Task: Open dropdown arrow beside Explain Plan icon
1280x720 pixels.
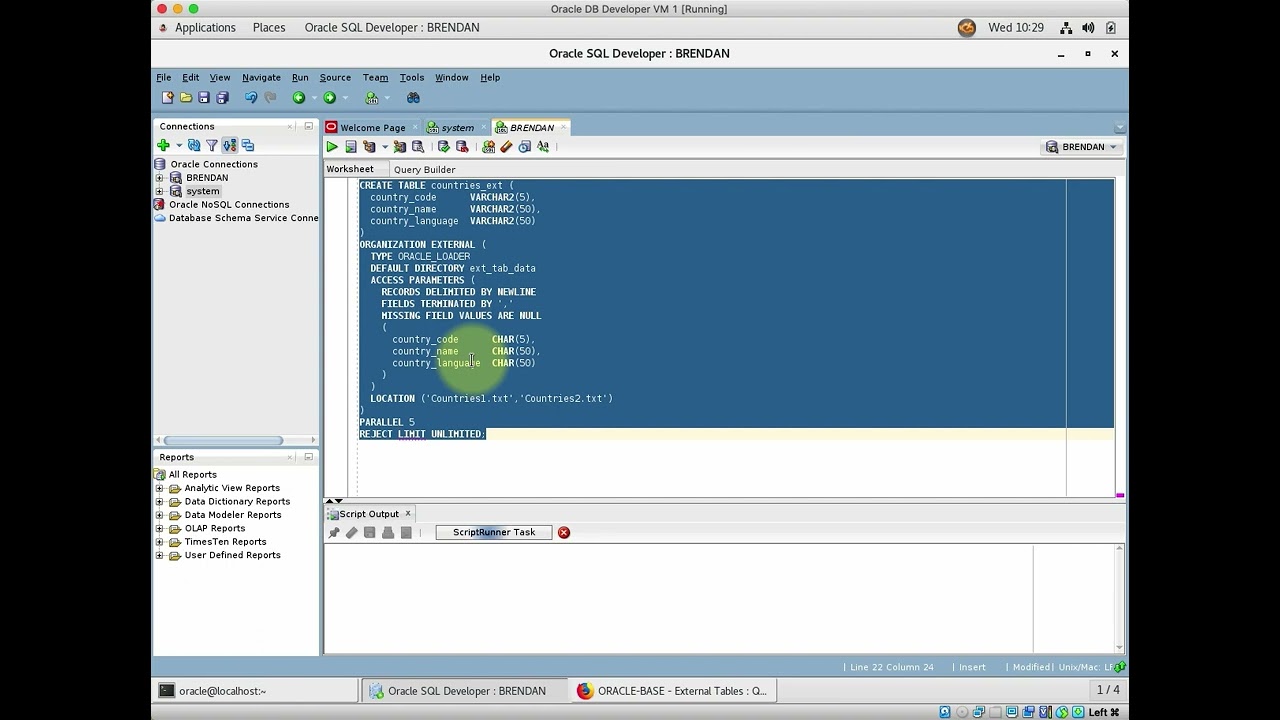Action: (x=384, y=147)
